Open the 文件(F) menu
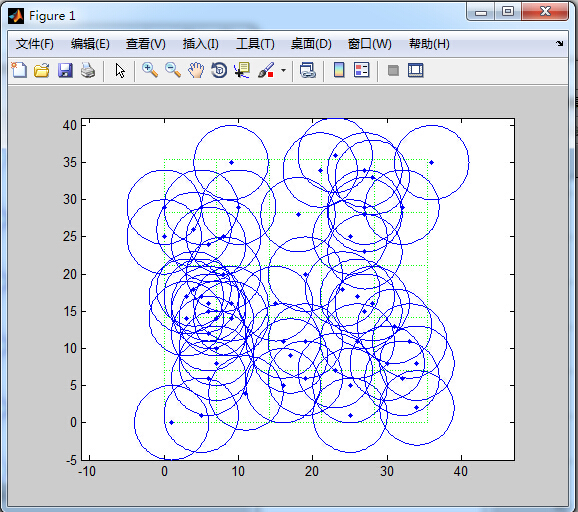578x512 pixels. click(35, 44)
